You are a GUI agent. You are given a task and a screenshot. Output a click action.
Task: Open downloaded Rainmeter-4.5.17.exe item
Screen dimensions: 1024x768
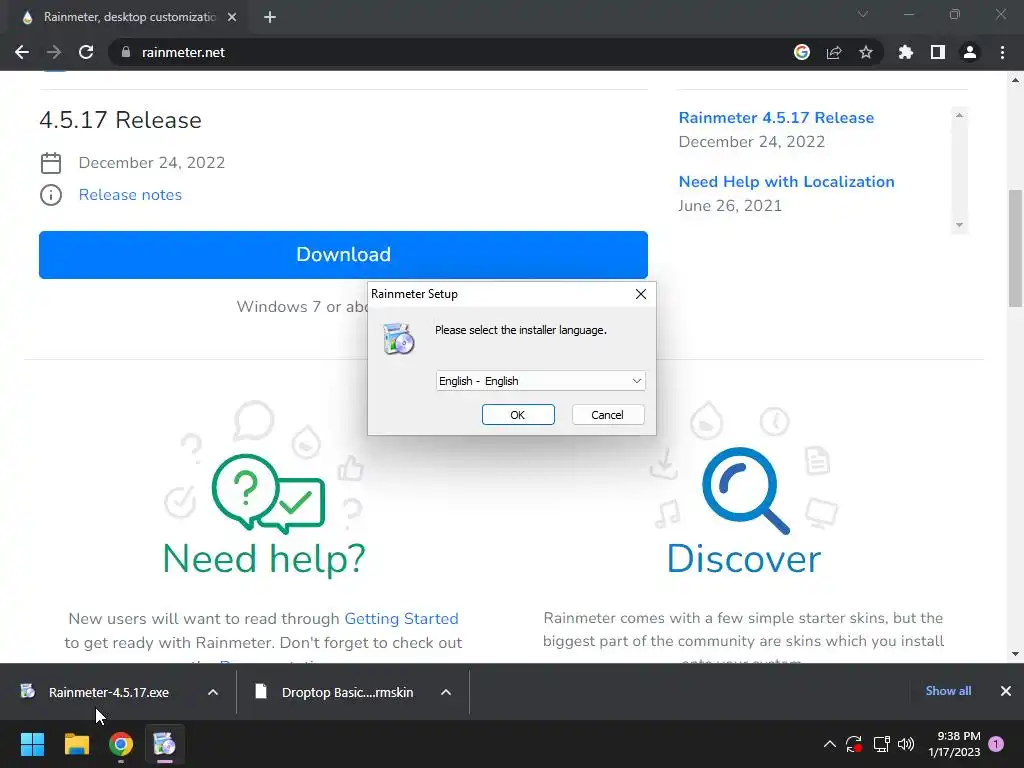pyautogui.click(x=98, y=692)
